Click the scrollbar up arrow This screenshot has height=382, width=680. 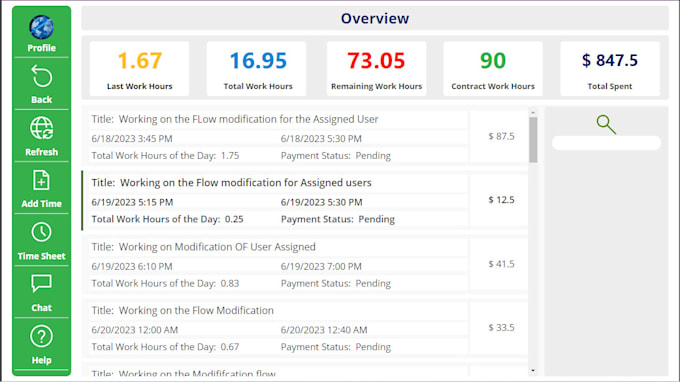(533, 112)
